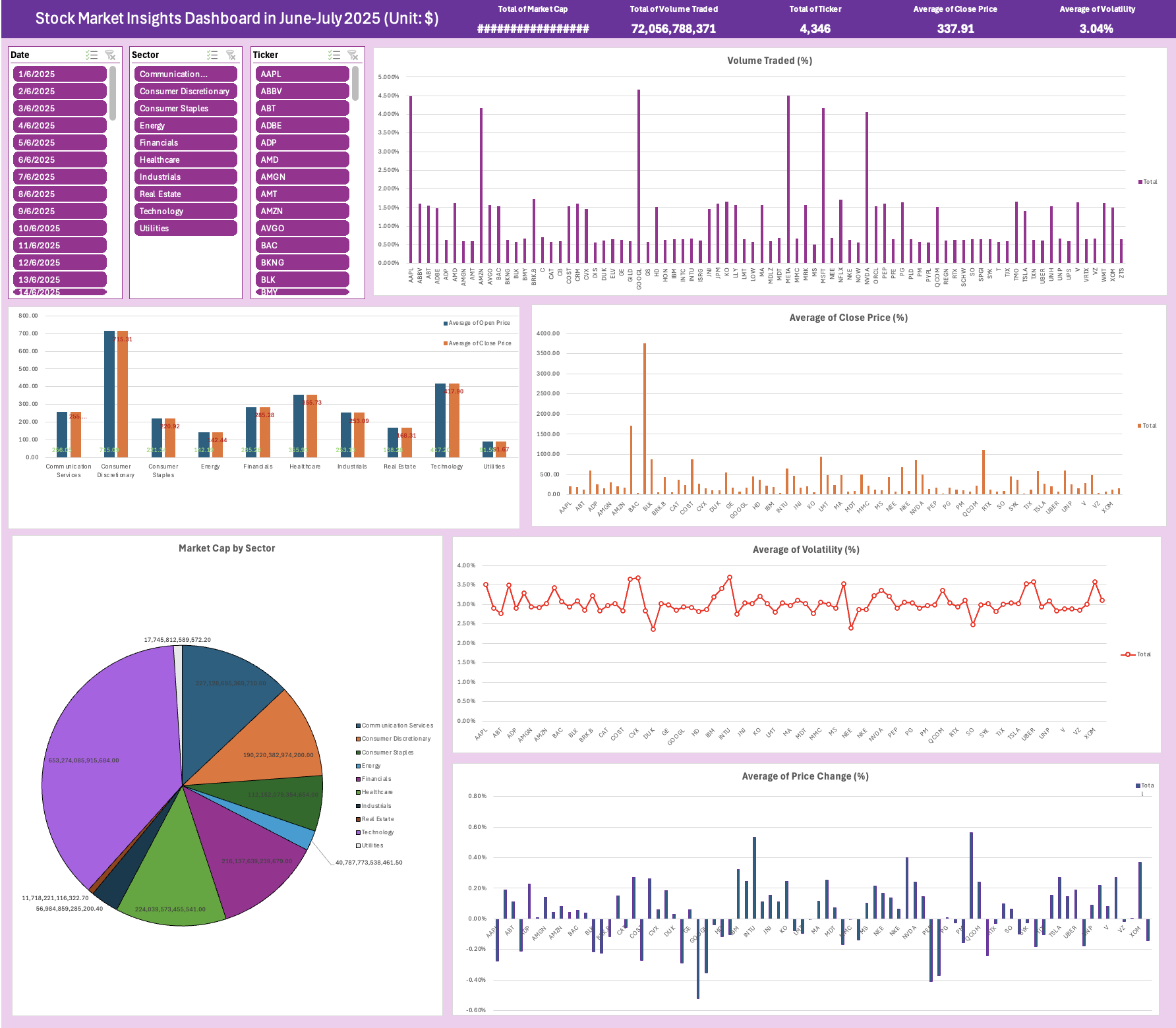Clear filter icon in the Sector slicer
Screen dimensions: 1176x1028
(231, 55)
